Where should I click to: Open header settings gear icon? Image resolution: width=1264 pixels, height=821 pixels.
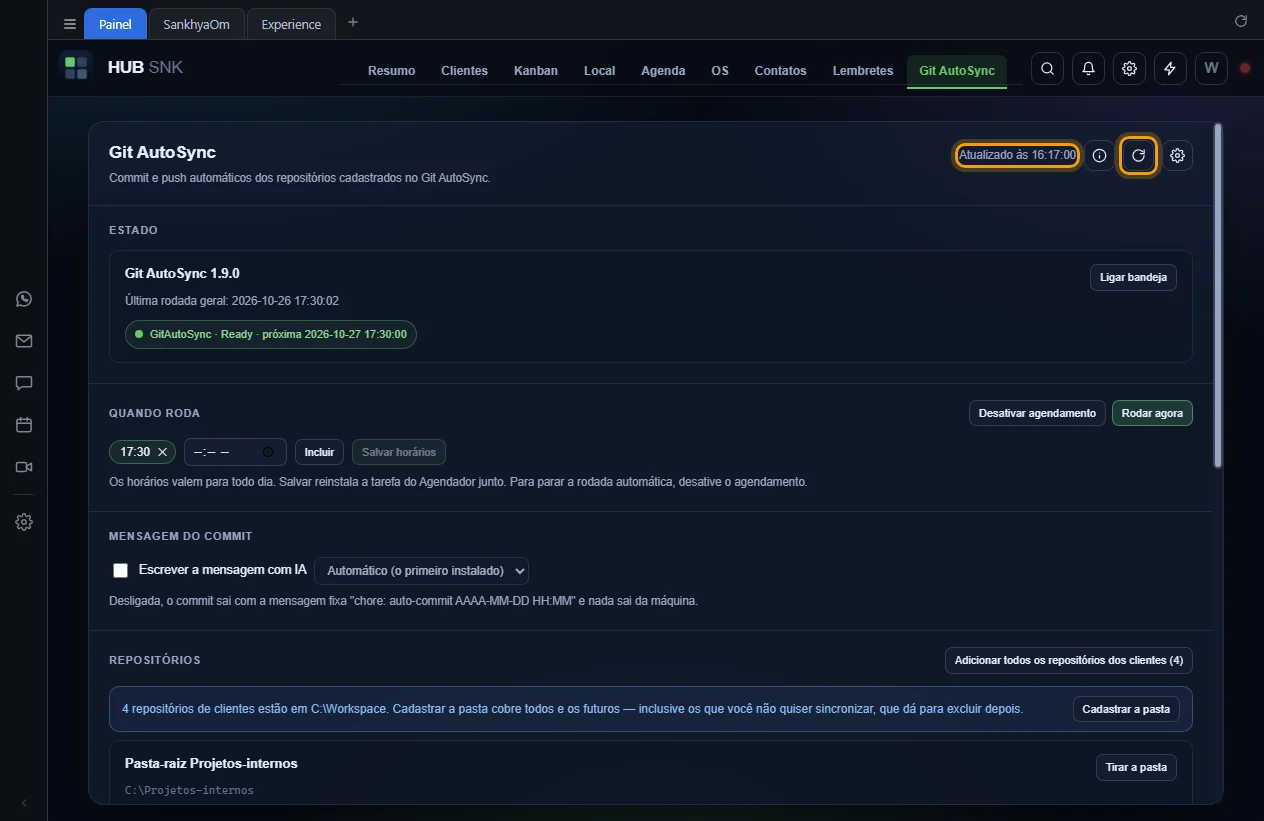tap(1129, 68)
